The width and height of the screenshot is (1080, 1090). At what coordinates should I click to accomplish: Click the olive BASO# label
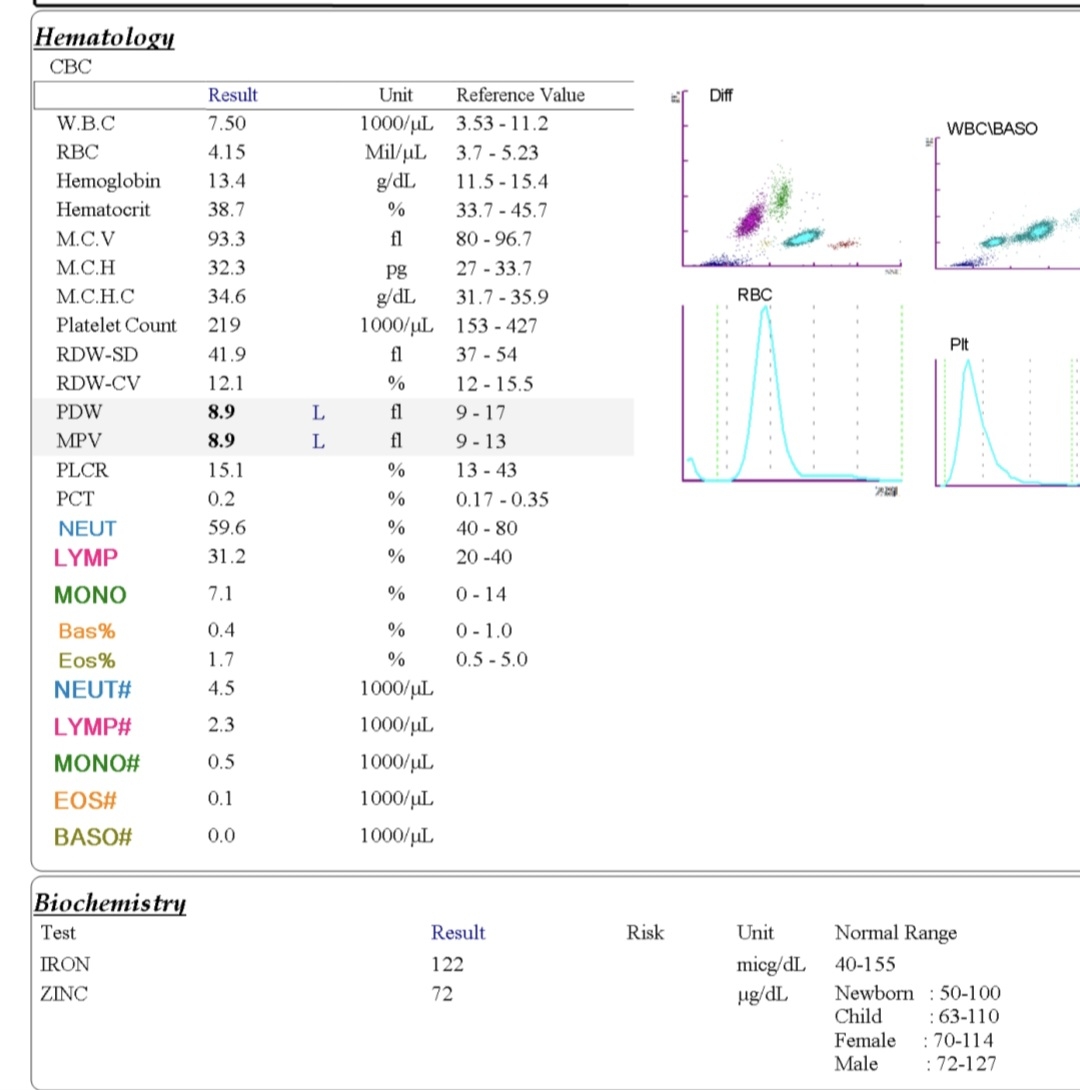click(x=93, y=837)
